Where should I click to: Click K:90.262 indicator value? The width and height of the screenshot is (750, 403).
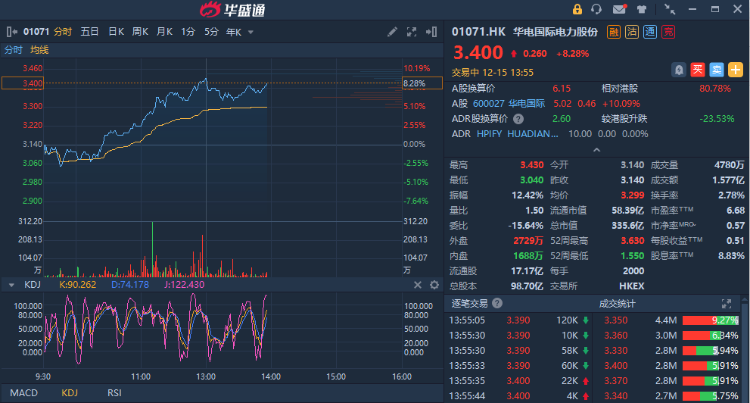coord(77,285)
